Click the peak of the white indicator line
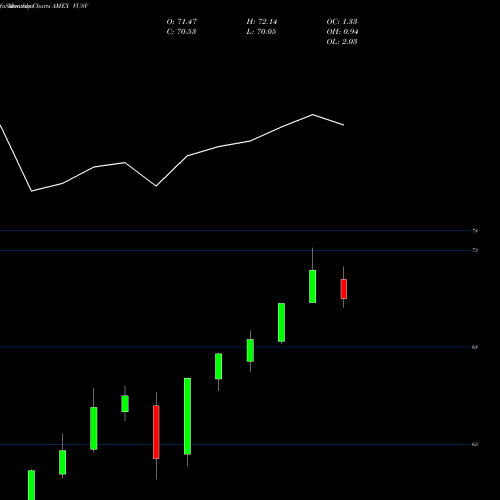 313,115
